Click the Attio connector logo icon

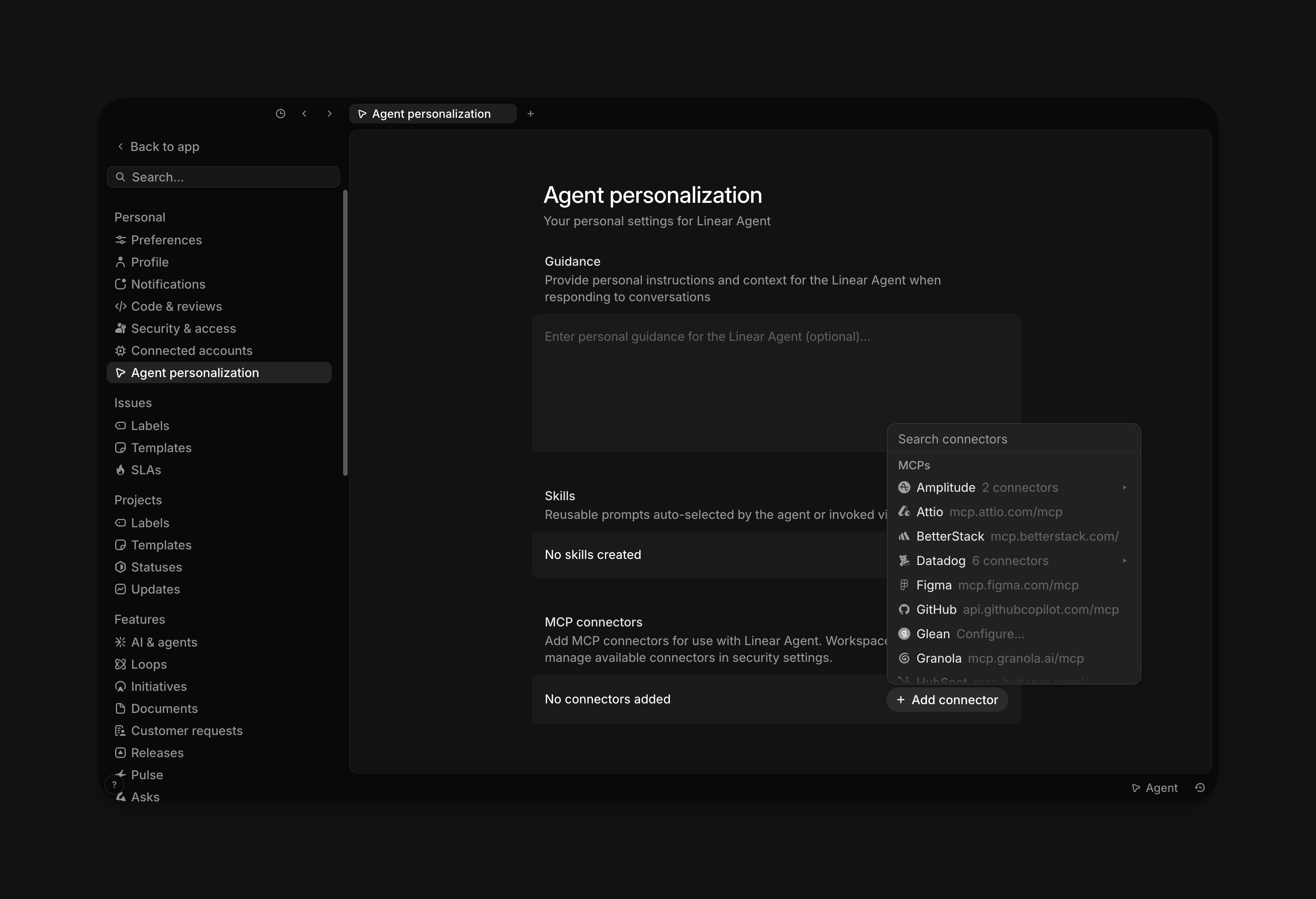coord(904,512)
